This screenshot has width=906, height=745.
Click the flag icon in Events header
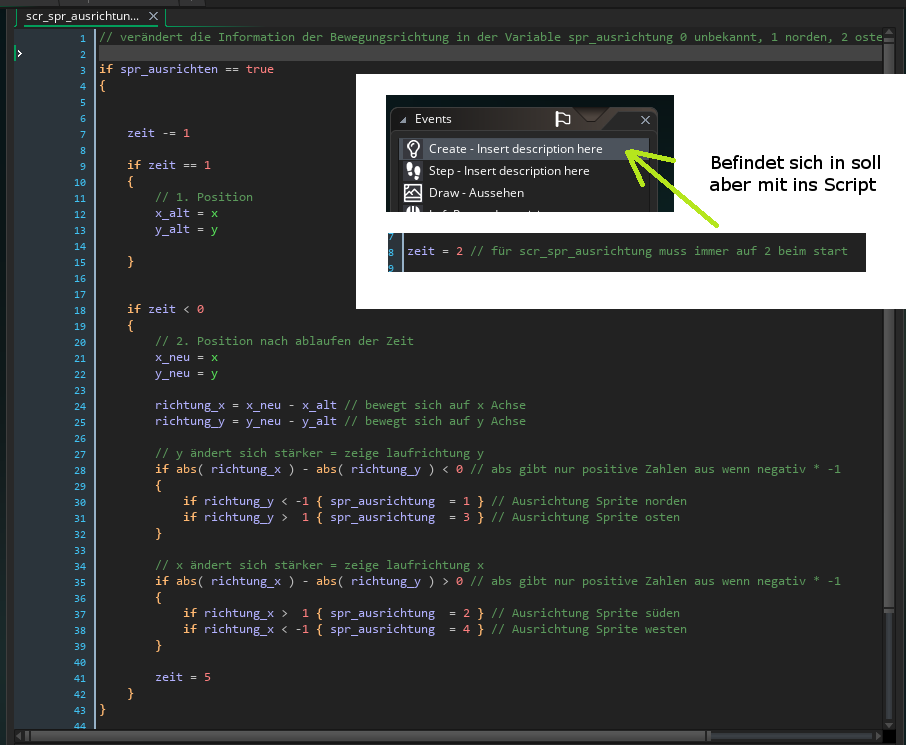pyautogui.click(x=563, y=119)
